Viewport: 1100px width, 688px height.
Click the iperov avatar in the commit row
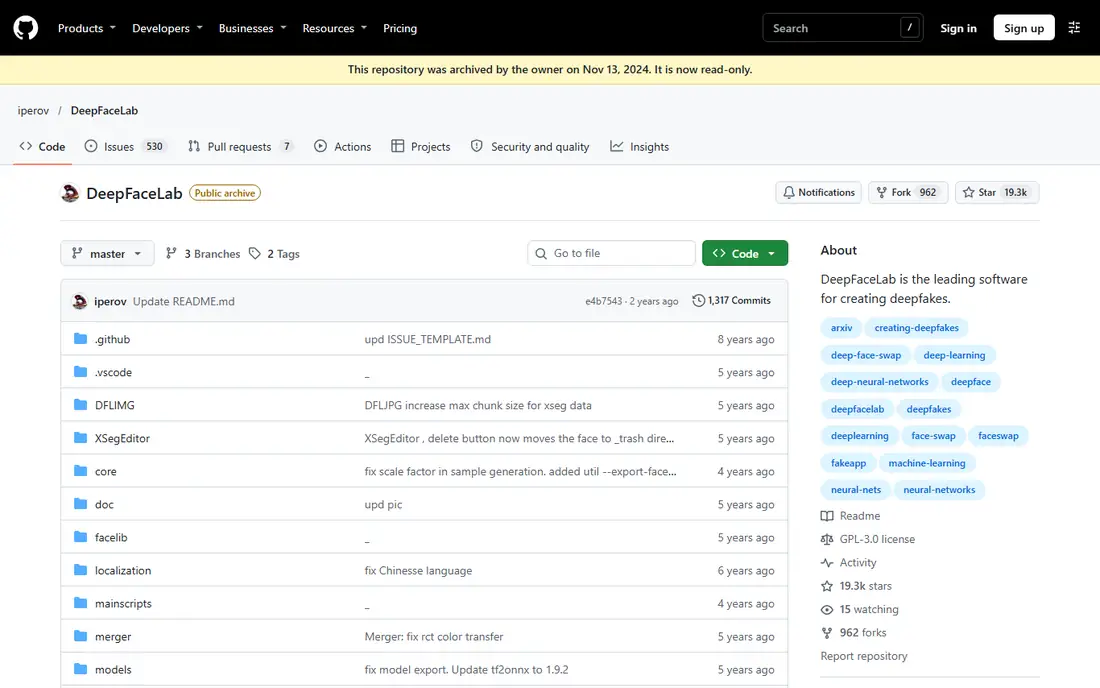pyautogui.click(x=80, y=301)
